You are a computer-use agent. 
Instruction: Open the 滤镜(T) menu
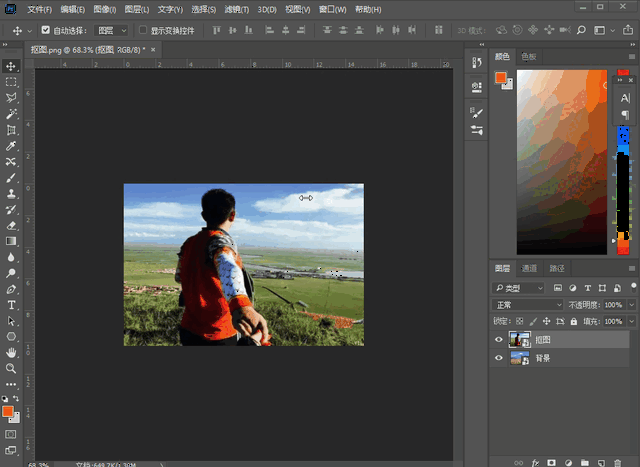click(237, 9)
